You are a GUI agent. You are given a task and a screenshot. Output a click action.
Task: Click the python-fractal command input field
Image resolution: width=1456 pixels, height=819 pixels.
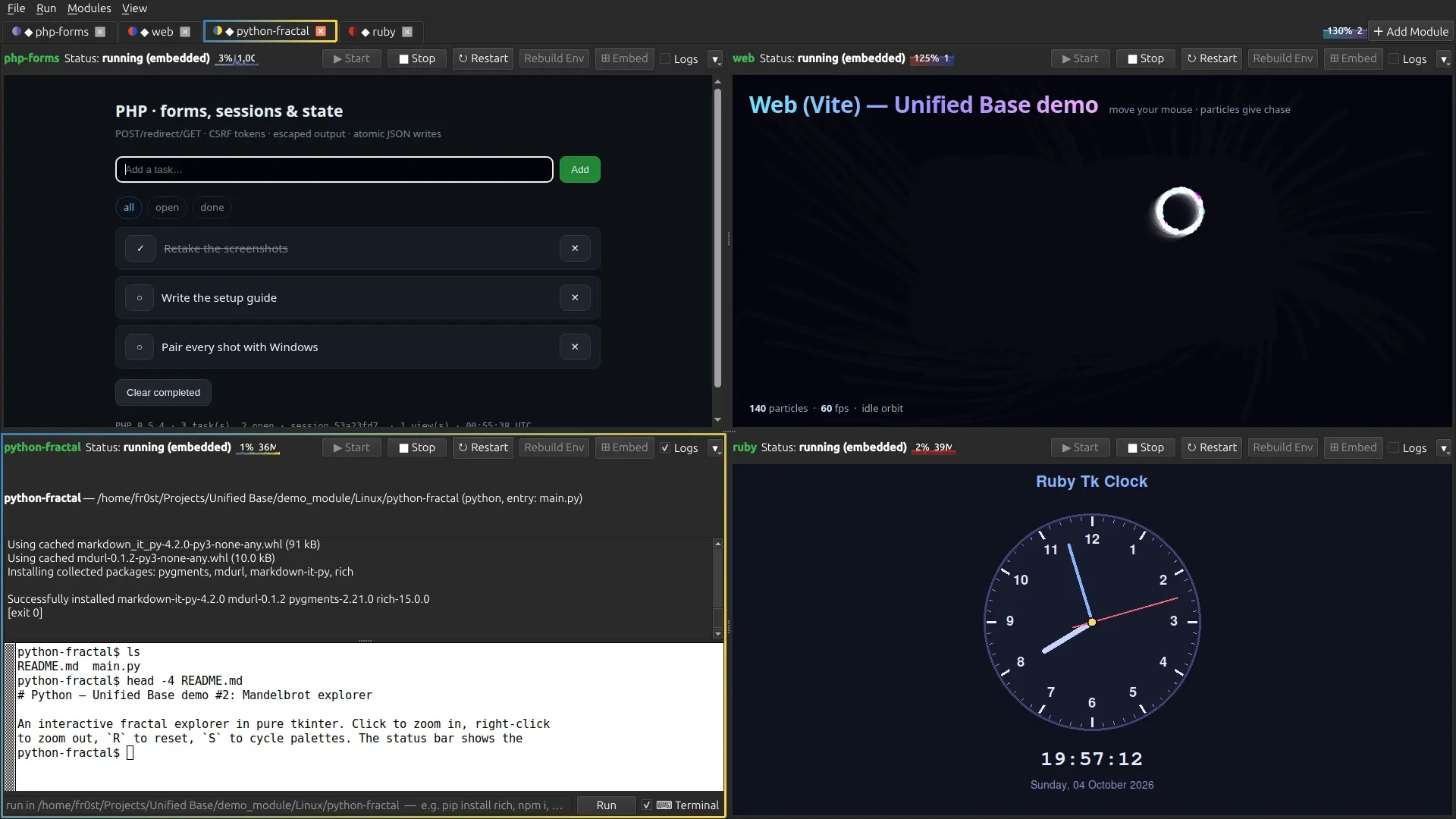tap(288, 805)
